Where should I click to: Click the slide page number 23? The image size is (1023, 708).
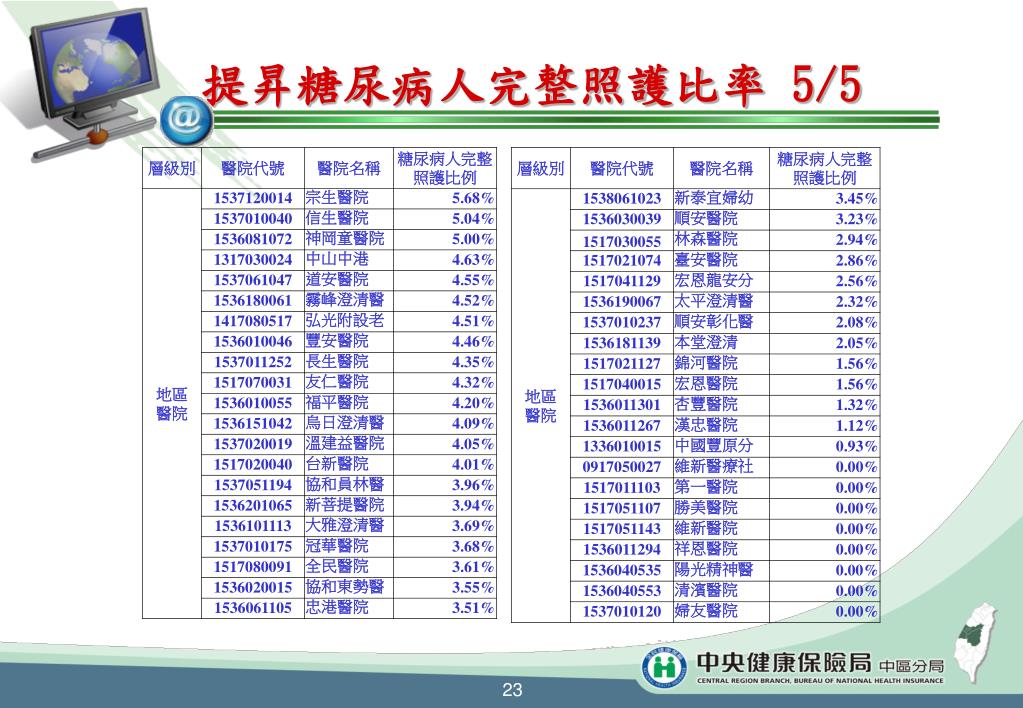tap(512, 690)
